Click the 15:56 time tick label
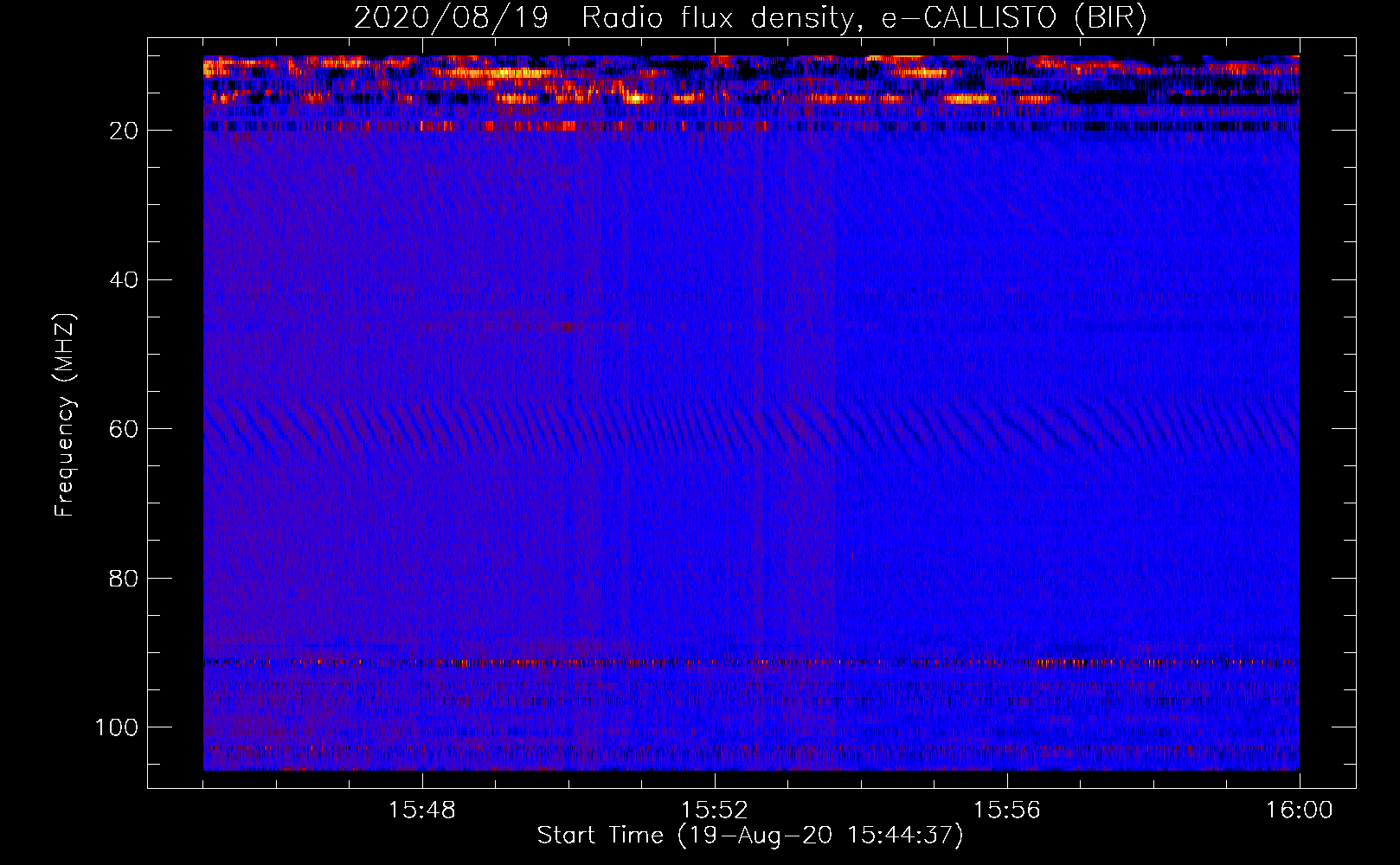The width and height of the screenshot is (1400, 865). 1007,811
